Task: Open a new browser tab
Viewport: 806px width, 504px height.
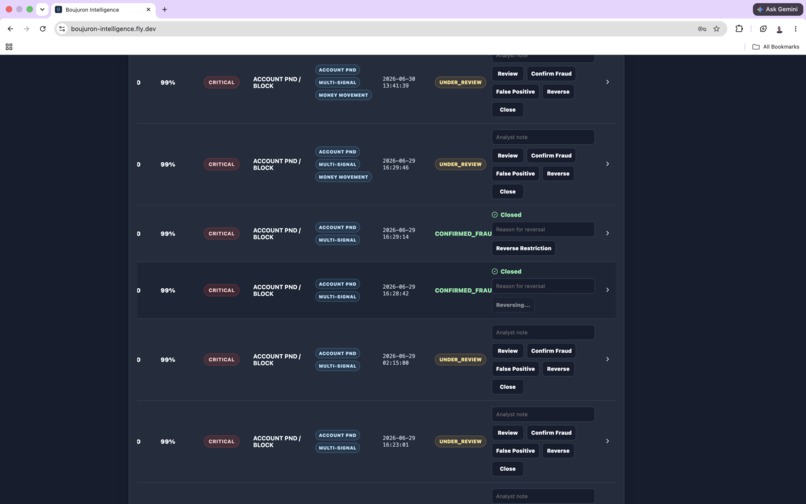Action: click(x=164, y=9)
